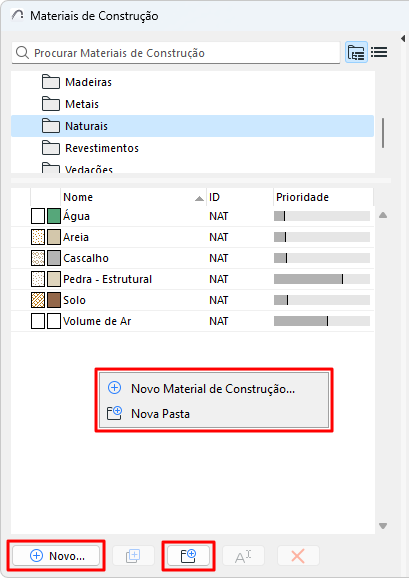This screenshot has height=578, width=409.
Task: Select the Areia material name
Action: pos(76,237)
